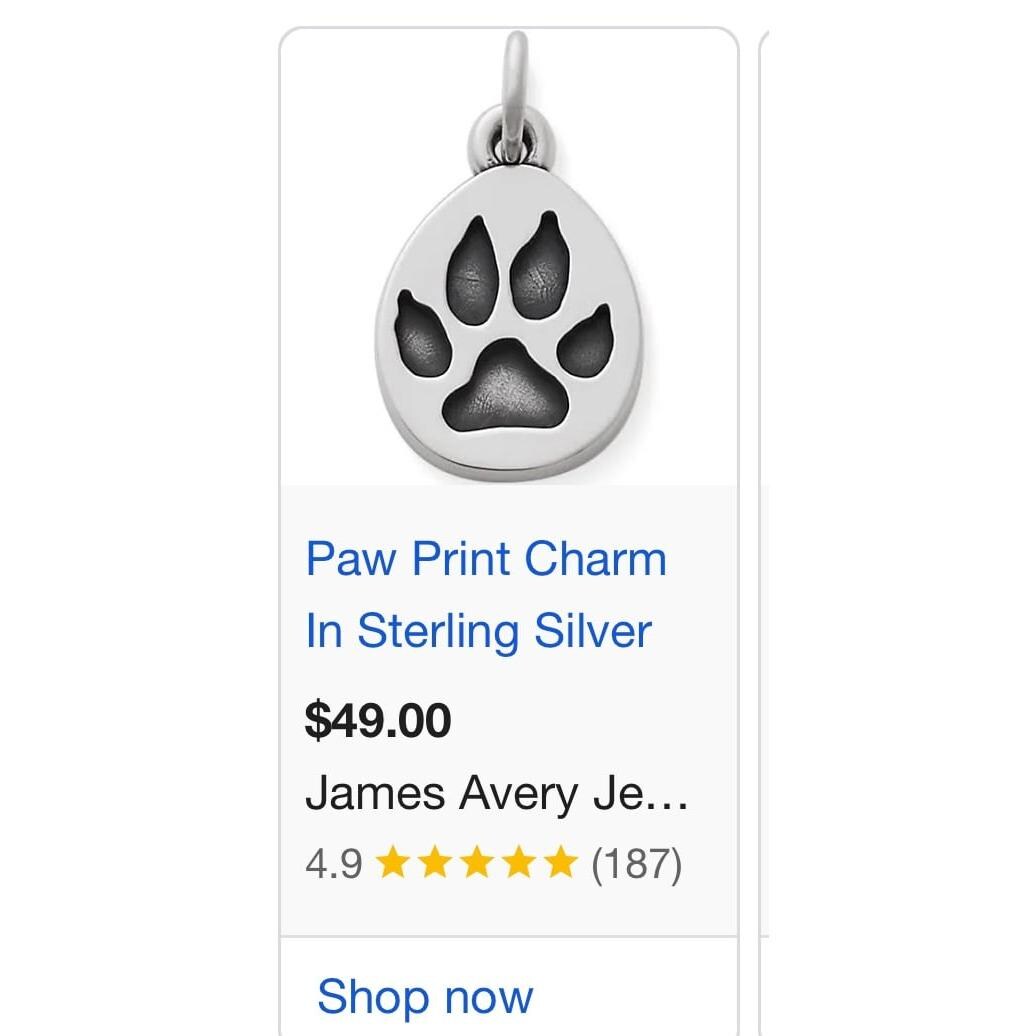The image size is (1036, 1036).
Task: Click the 4.9 rating number
Action: [333, 863]
